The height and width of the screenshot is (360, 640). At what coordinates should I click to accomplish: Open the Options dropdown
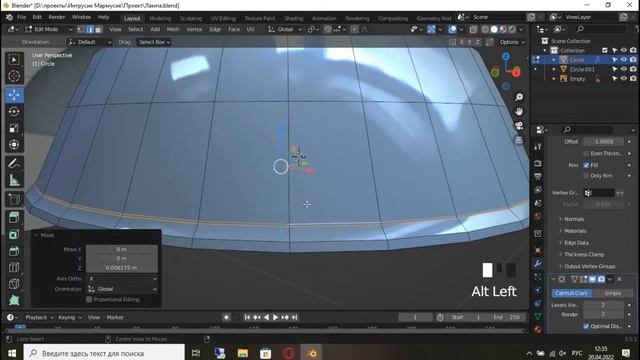pyautogui.click(x=512, y=42)
